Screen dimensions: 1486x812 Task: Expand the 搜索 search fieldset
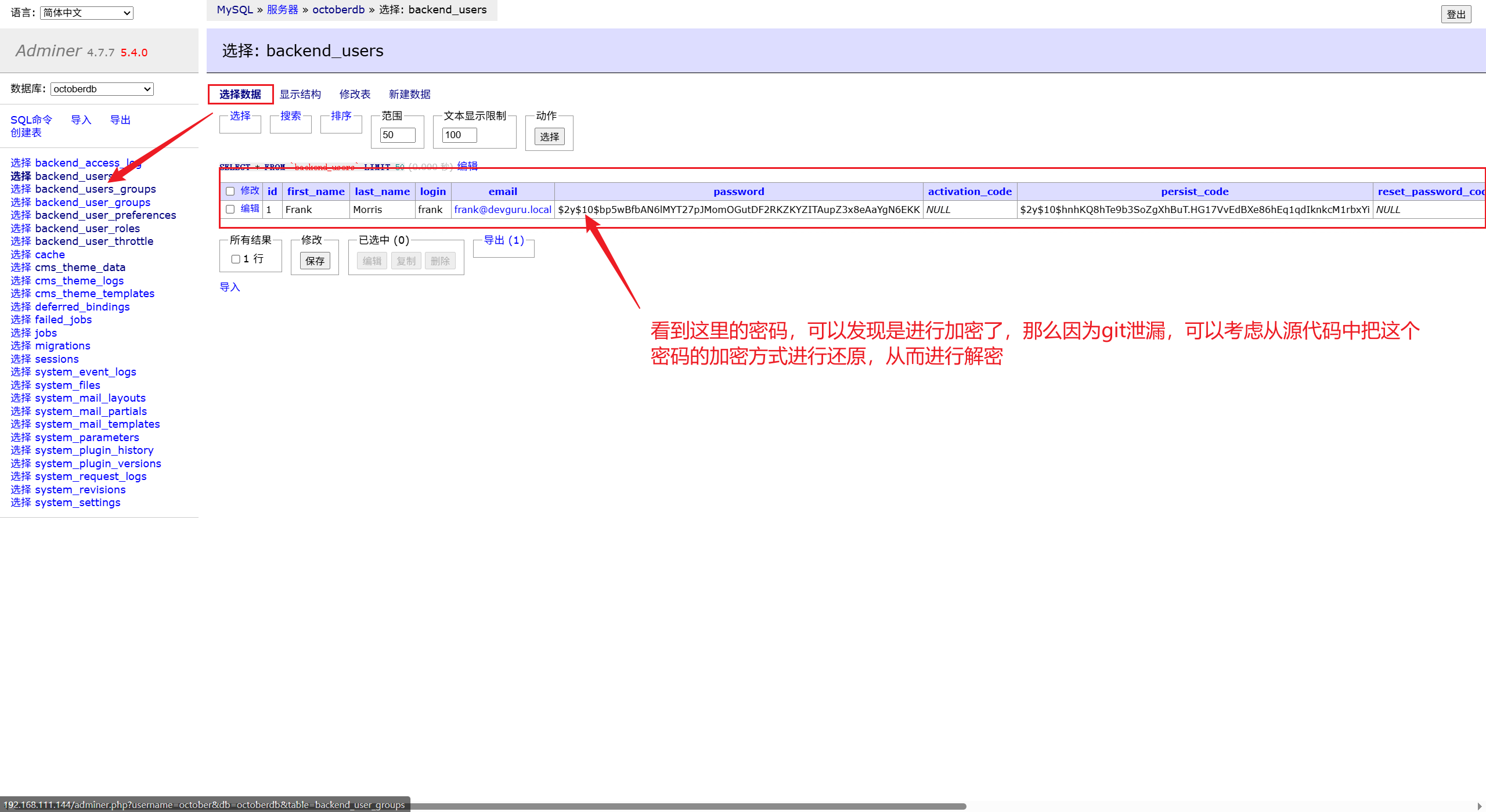pyautogui.click(x=290, y=116)
